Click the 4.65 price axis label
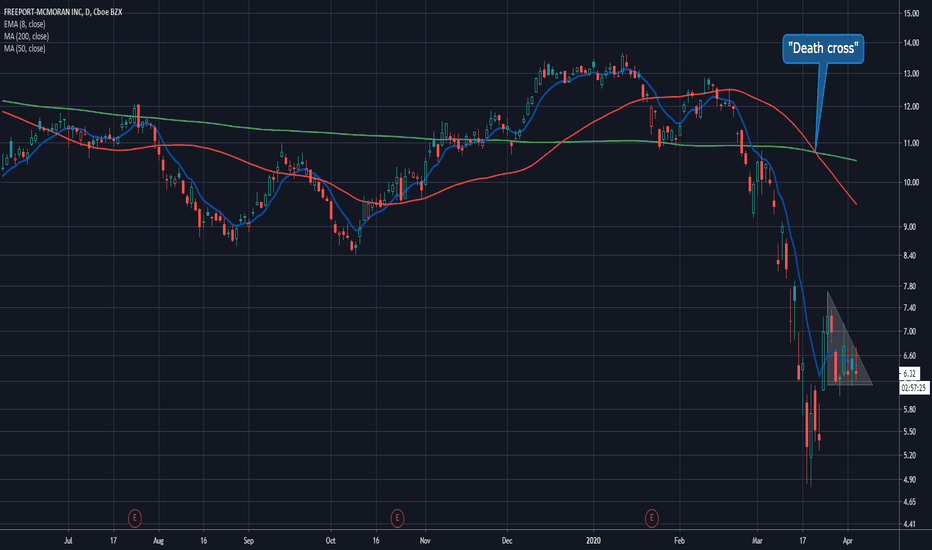 click(909, 502)
